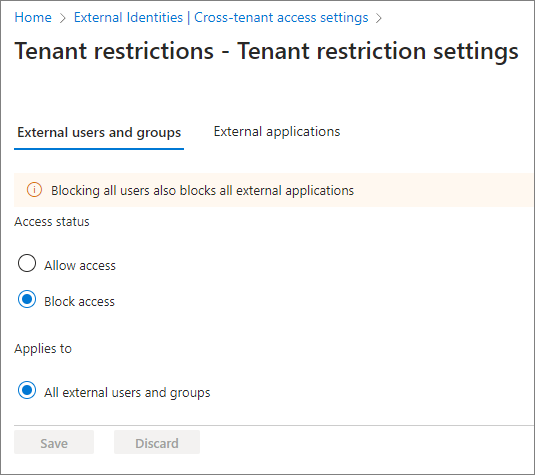535x475 pixels.
Task: Select the Allow access radio button
Action: (x=27, y=263)
